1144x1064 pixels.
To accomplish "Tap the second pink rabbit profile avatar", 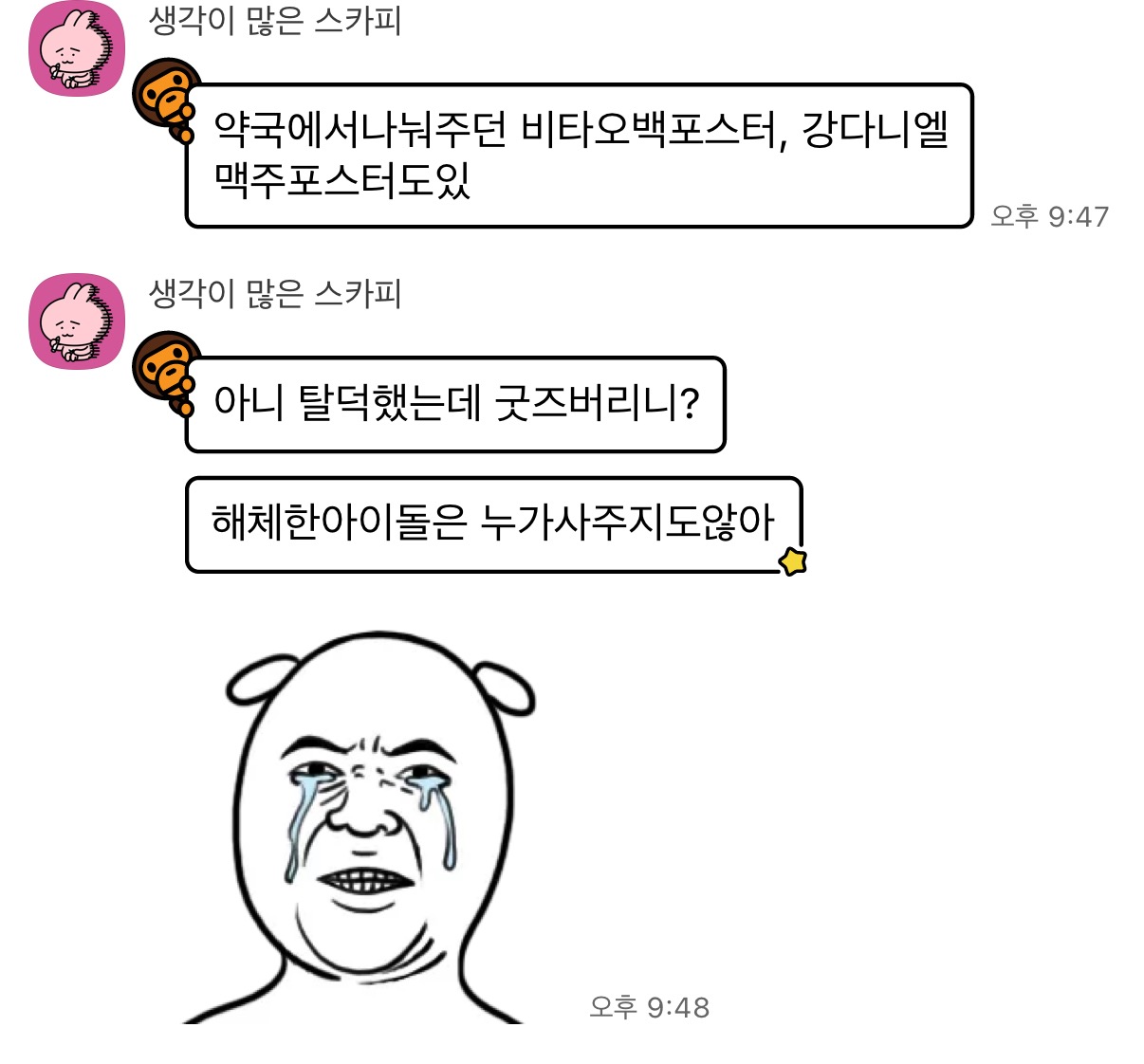I will 77,321.
